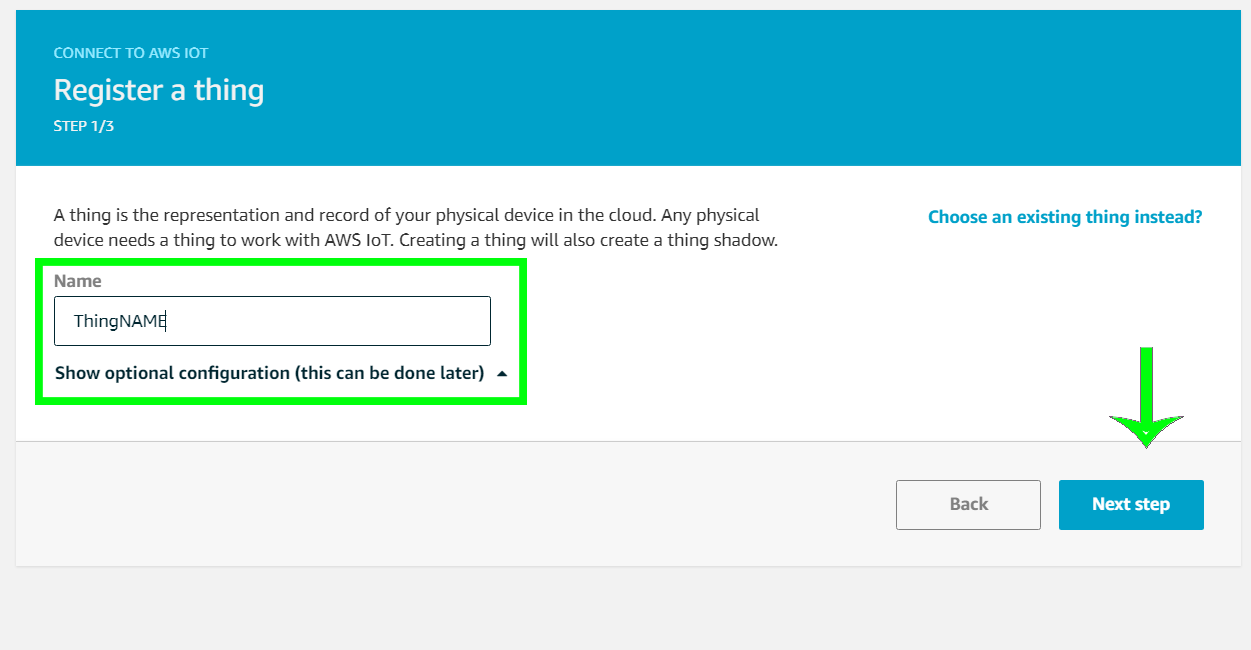Screen dimensions: 1251x650
Task: Select the Register a thing heading
Action: 159,90
